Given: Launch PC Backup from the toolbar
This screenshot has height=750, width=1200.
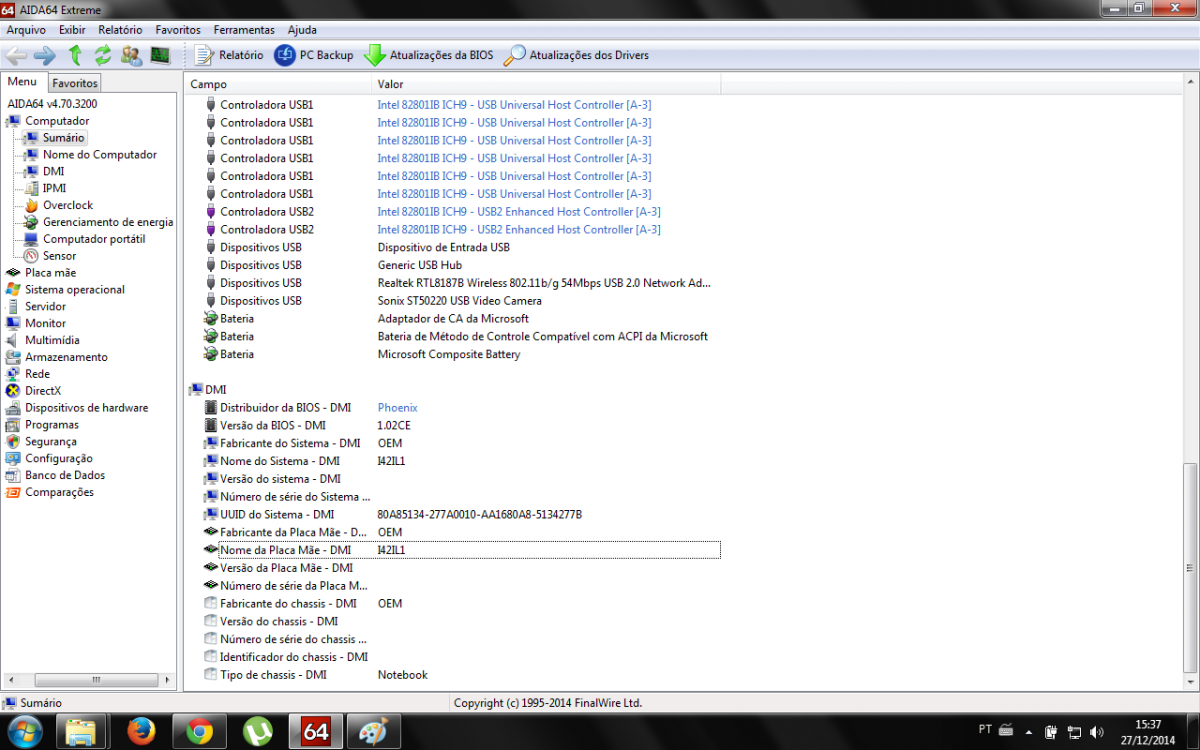Looking at the screenshot, I should (314, 55).
